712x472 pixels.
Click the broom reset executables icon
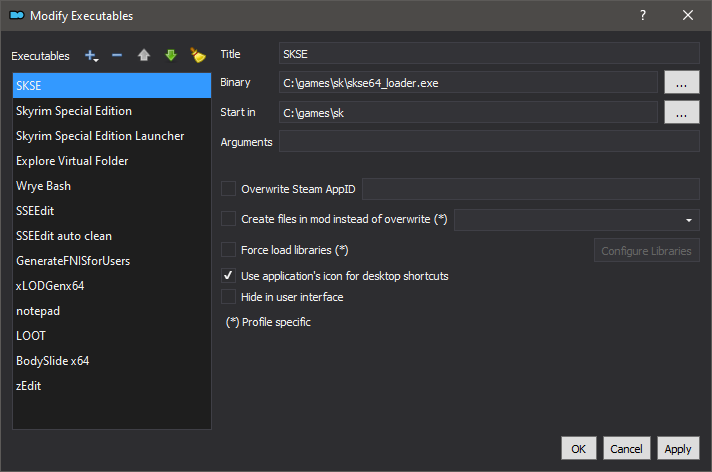pos(198,55)
